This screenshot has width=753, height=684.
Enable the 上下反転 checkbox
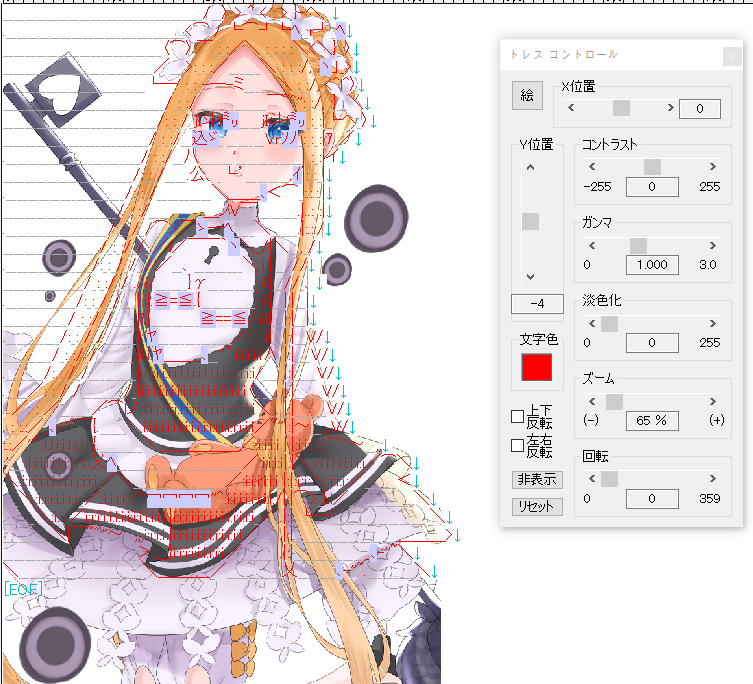[517, 416]
